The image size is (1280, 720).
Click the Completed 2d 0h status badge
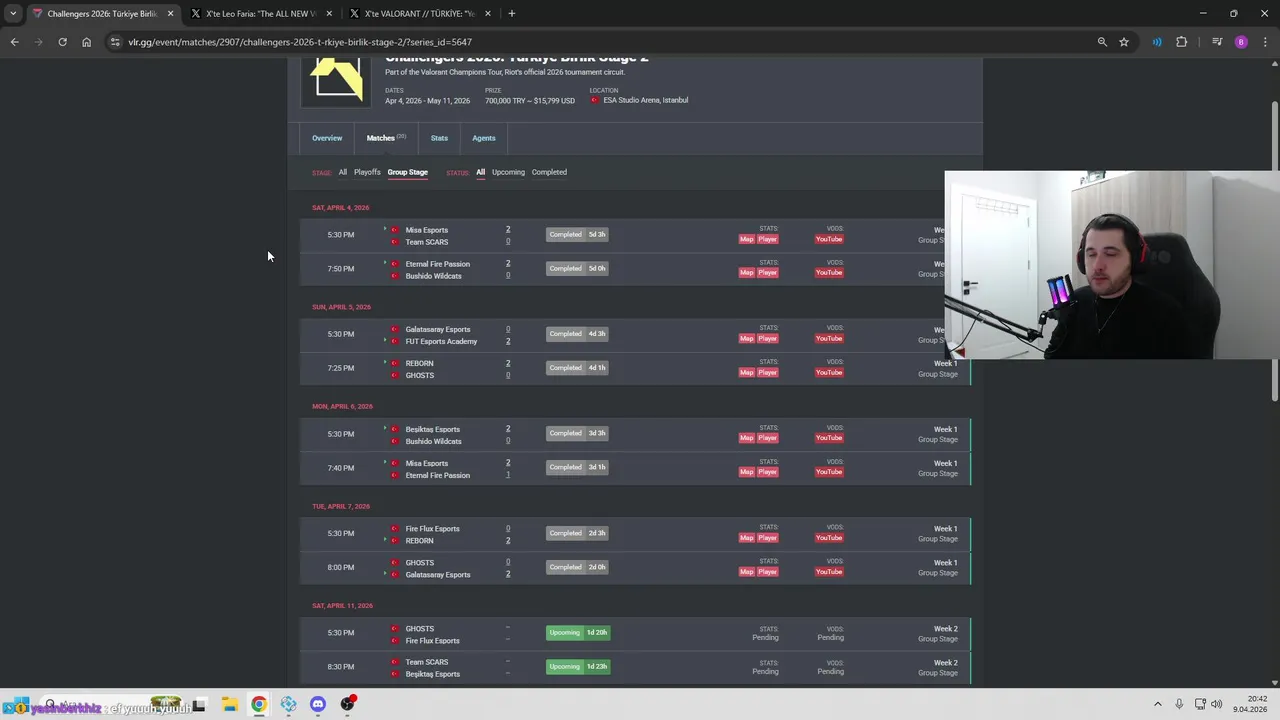[577, 567]
